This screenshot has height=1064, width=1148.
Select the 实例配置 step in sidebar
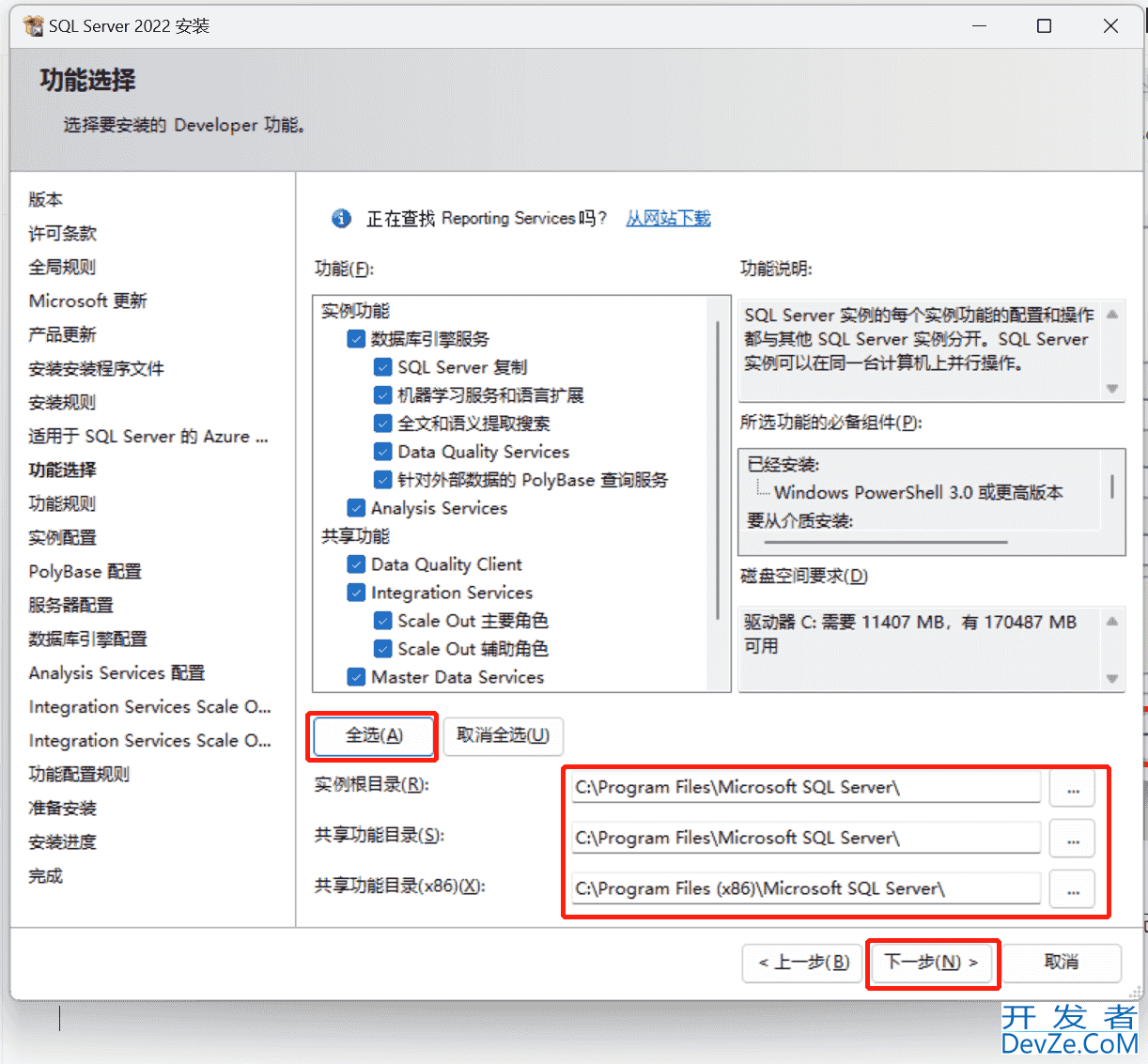(x=62, y=537)
